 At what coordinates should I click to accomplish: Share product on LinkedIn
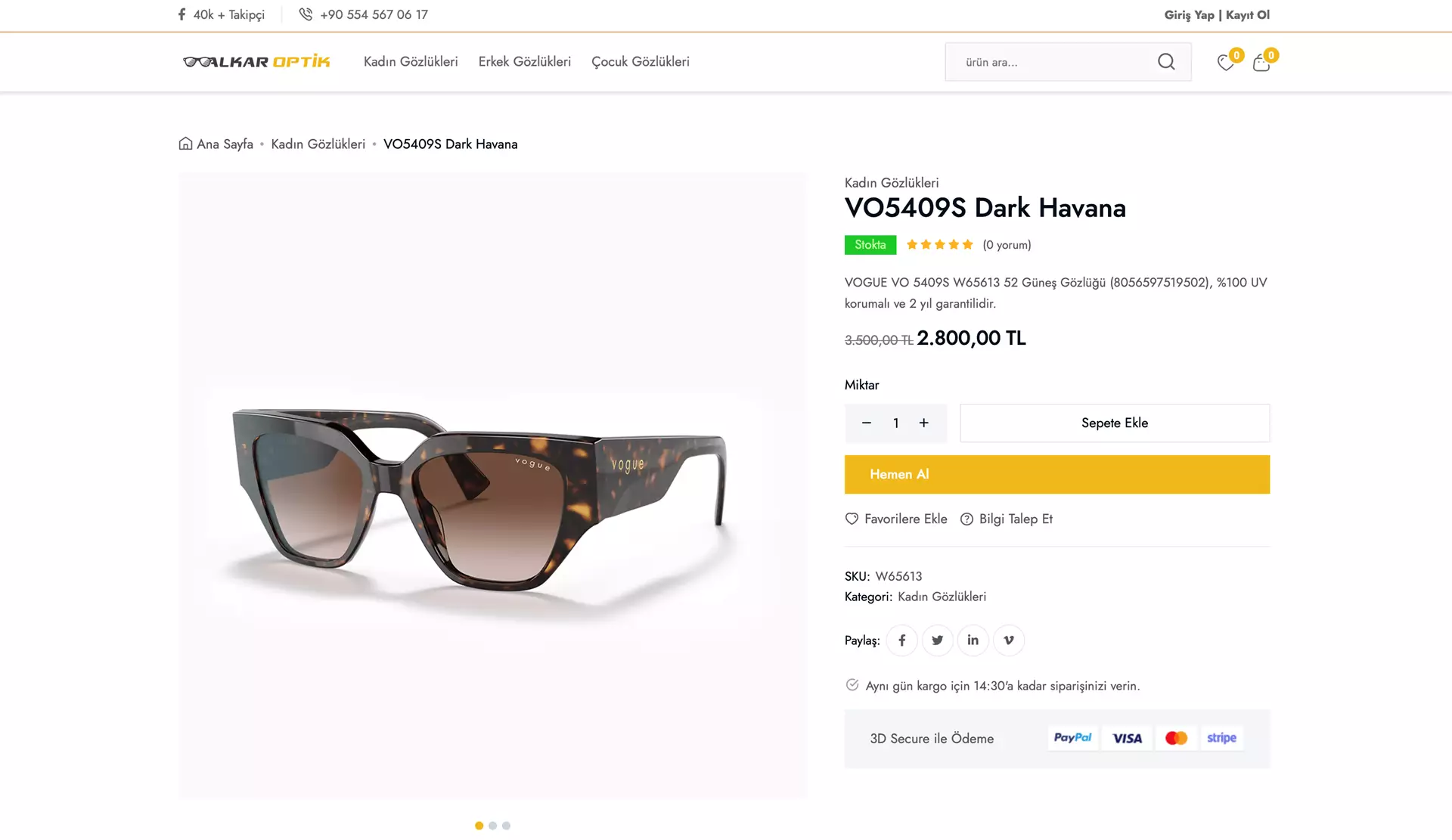point(973,640)
